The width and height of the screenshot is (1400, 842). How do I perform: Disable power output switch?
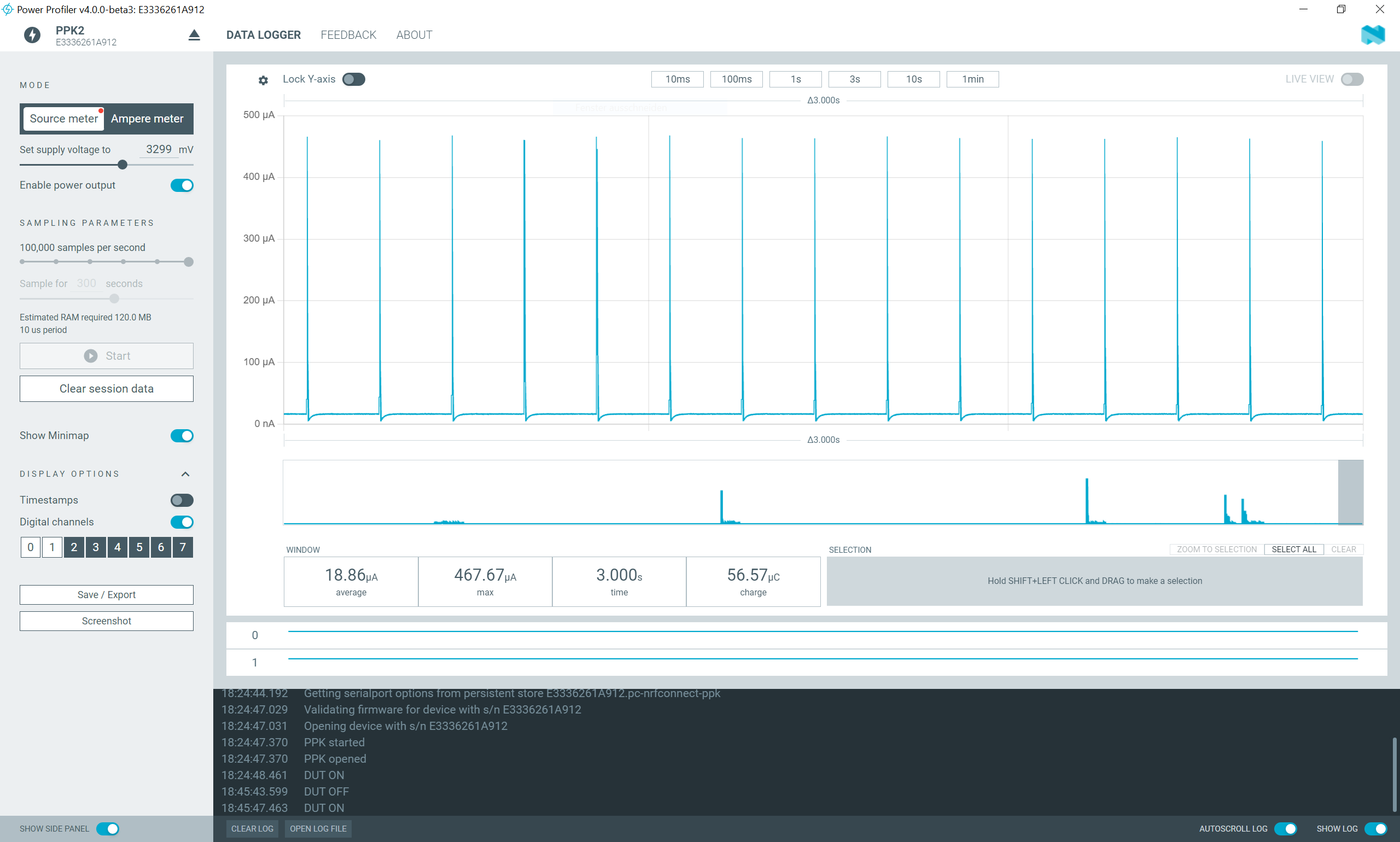(182, 185)
